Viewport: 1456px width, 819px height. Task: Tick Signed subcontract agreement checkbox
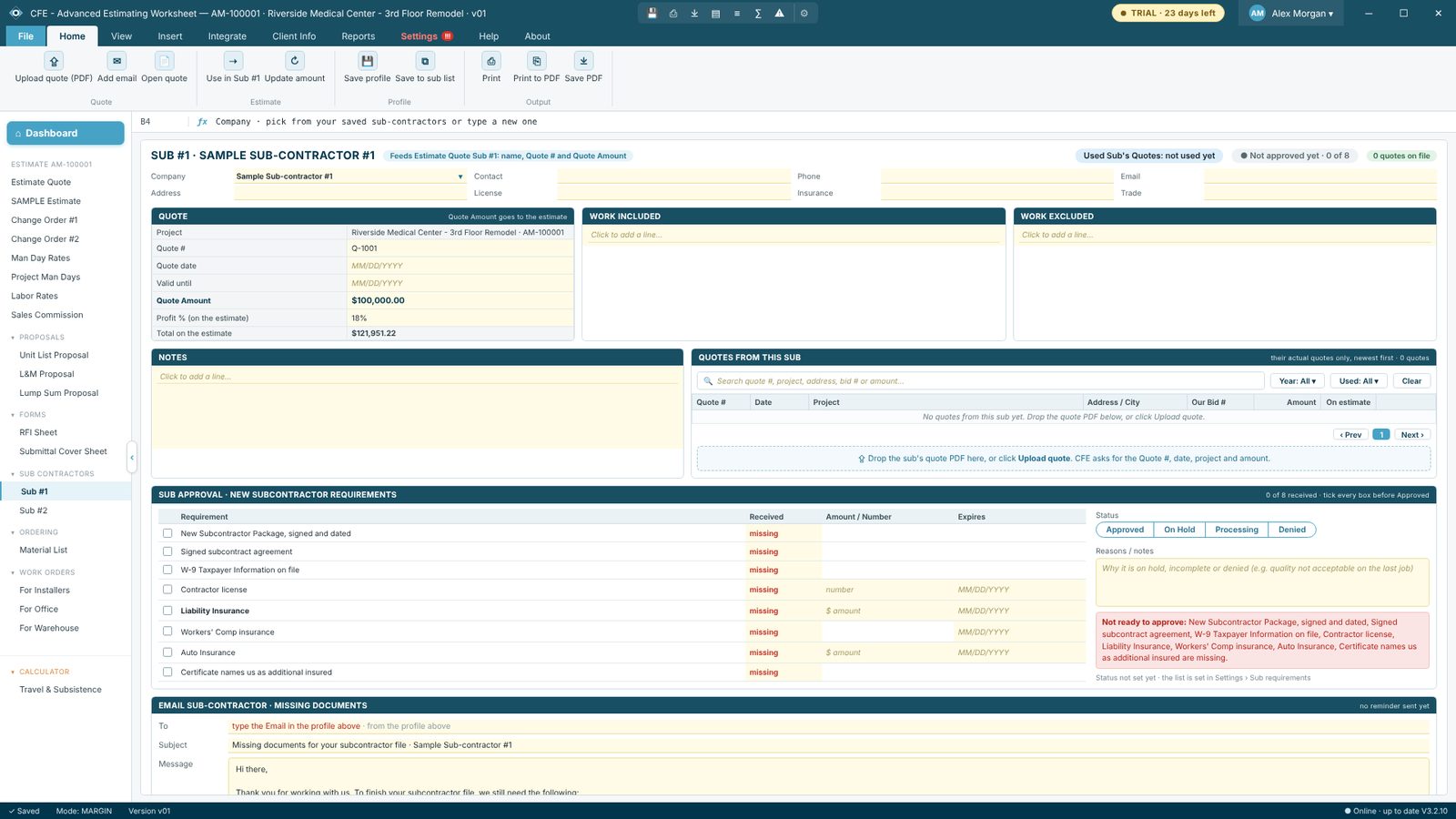point(167,551)
